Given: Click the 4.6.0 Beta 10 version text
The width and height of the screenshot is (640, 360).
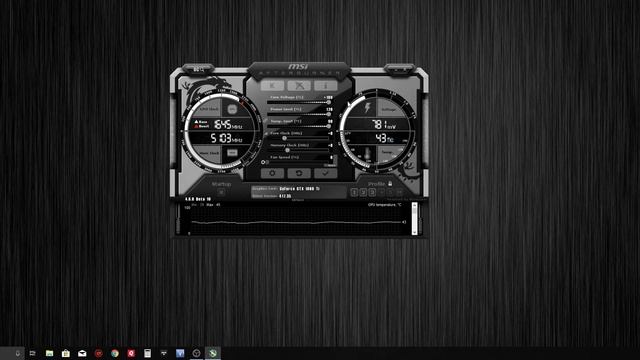Looking at the screenshot, I should pos(198,199).
